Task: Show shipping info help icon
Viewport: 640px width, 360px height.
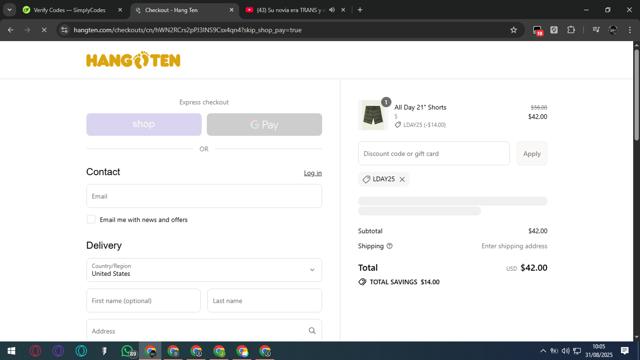Action: 389,246
